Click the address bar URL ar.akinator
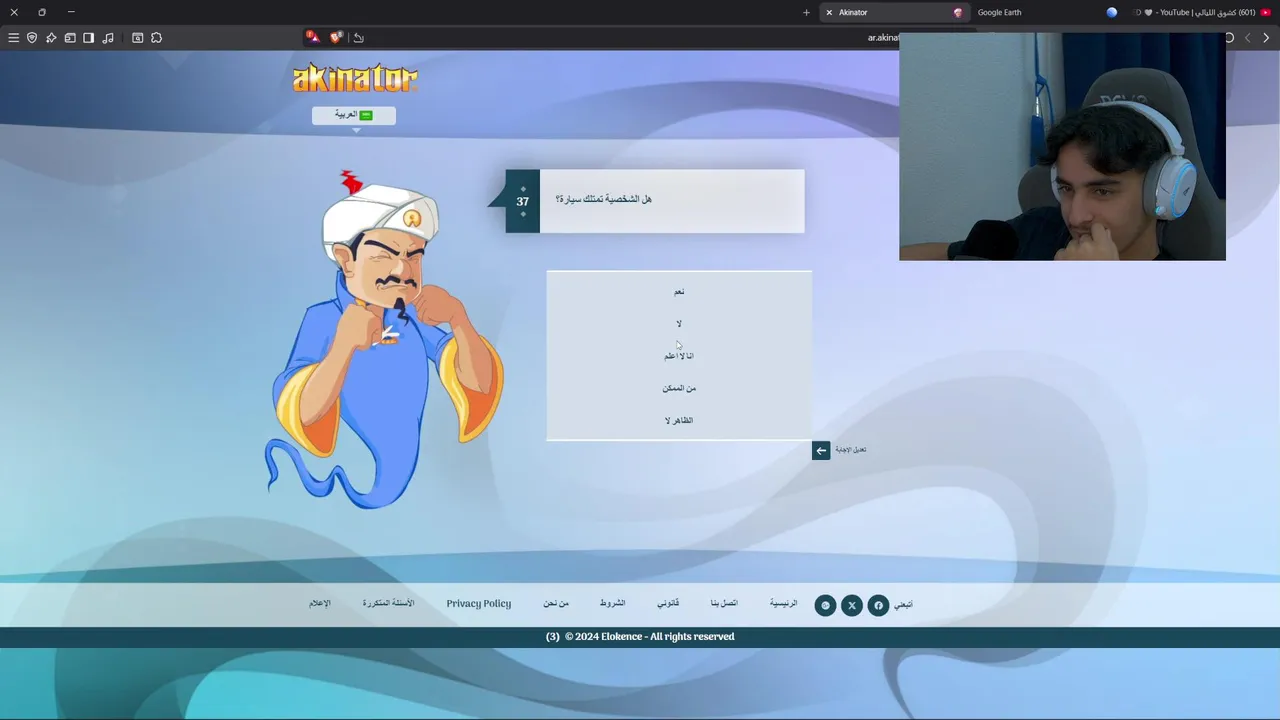Image resolution: width=1280 pixels, height=720 pixels. (883, 38)
